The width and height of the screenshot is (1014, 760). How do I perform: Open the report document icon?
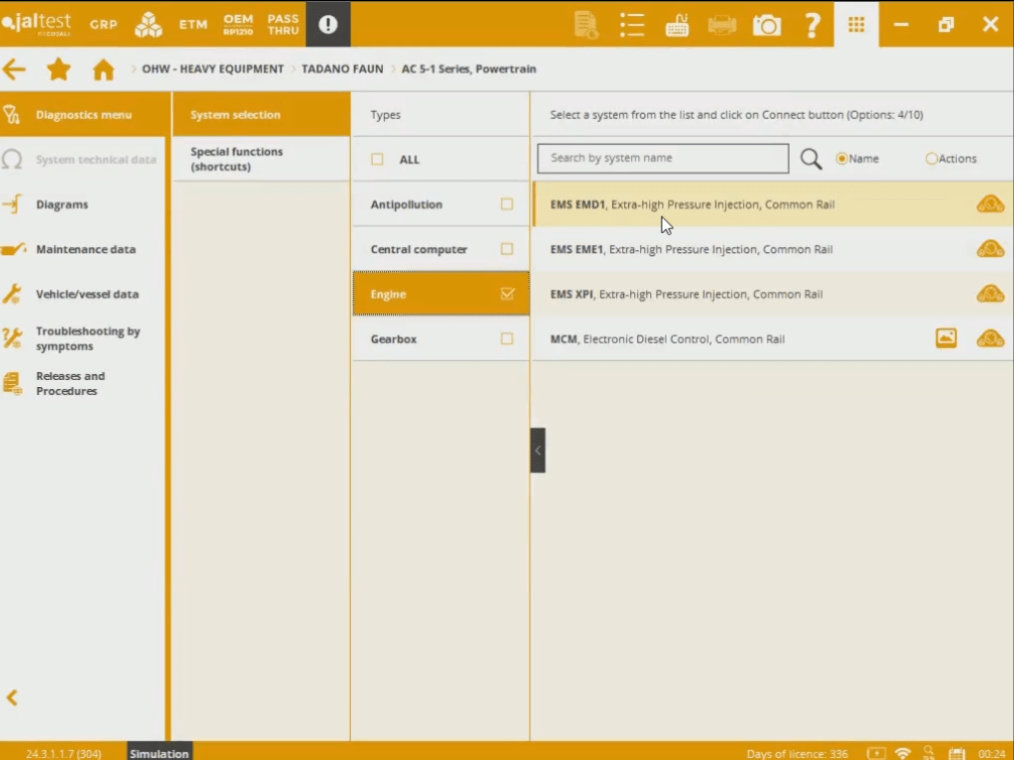(x=586, y=25)
